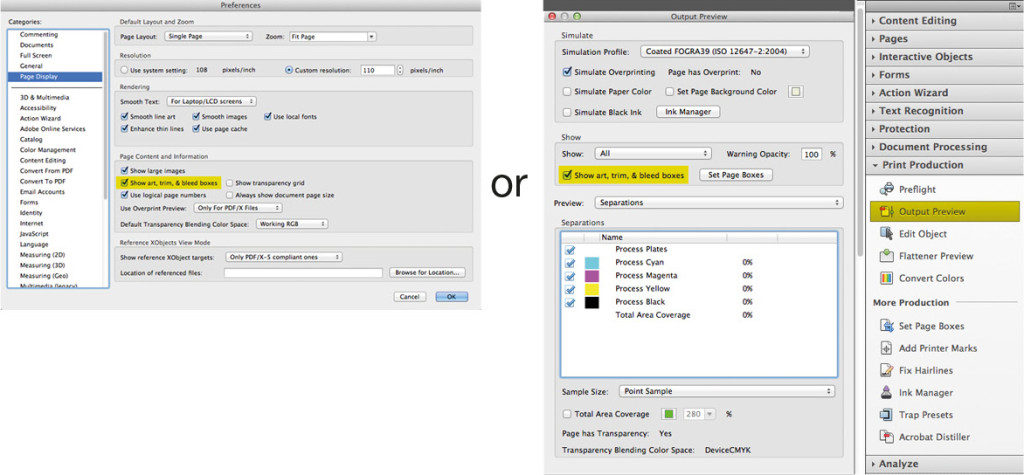This screenshot has width=1024, height=475.
Task: Open Flattener Preview
Action: (926, 256)
